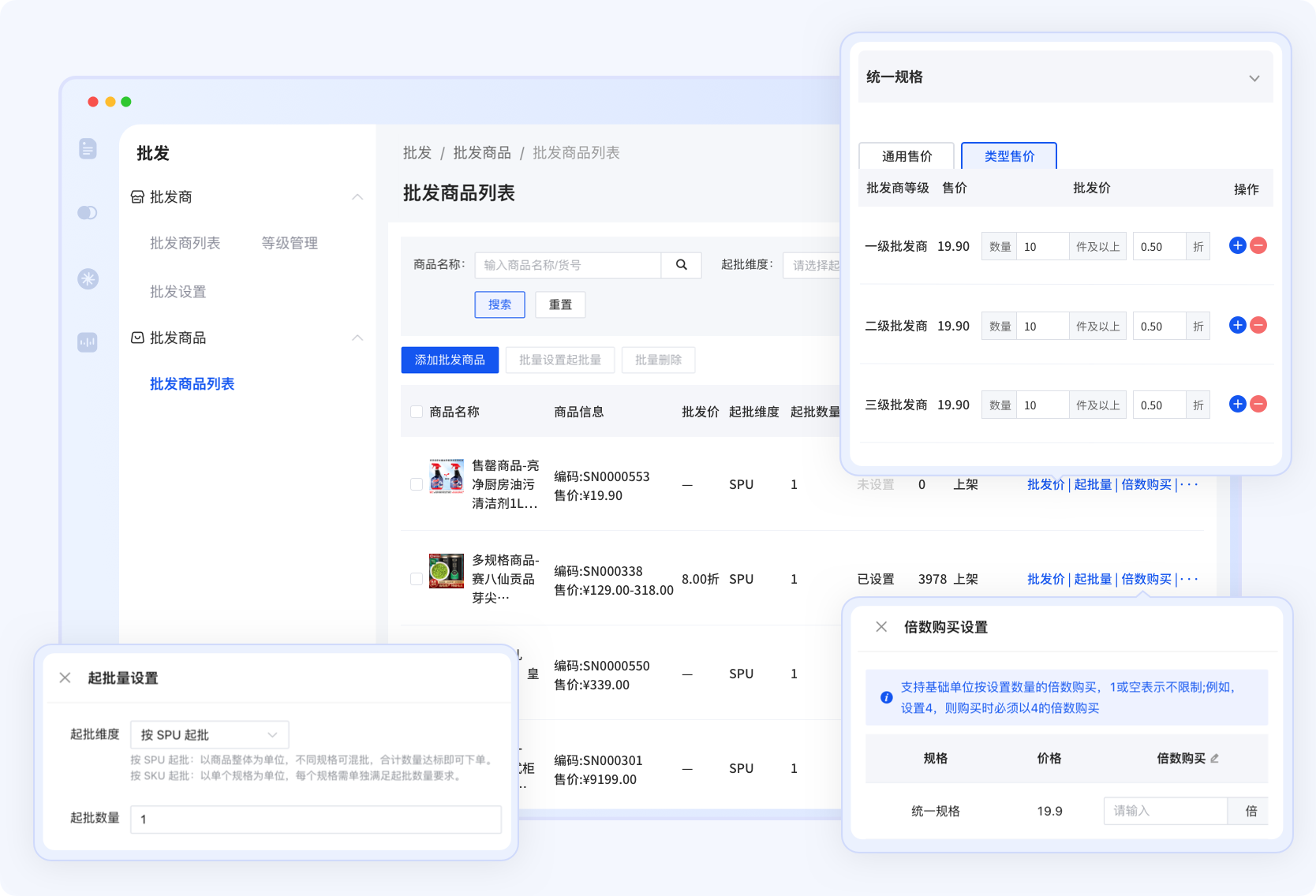Focus the 起批数量 input field
The width and height of the screenshot is (1316, 896).
[x=316, y=819]
